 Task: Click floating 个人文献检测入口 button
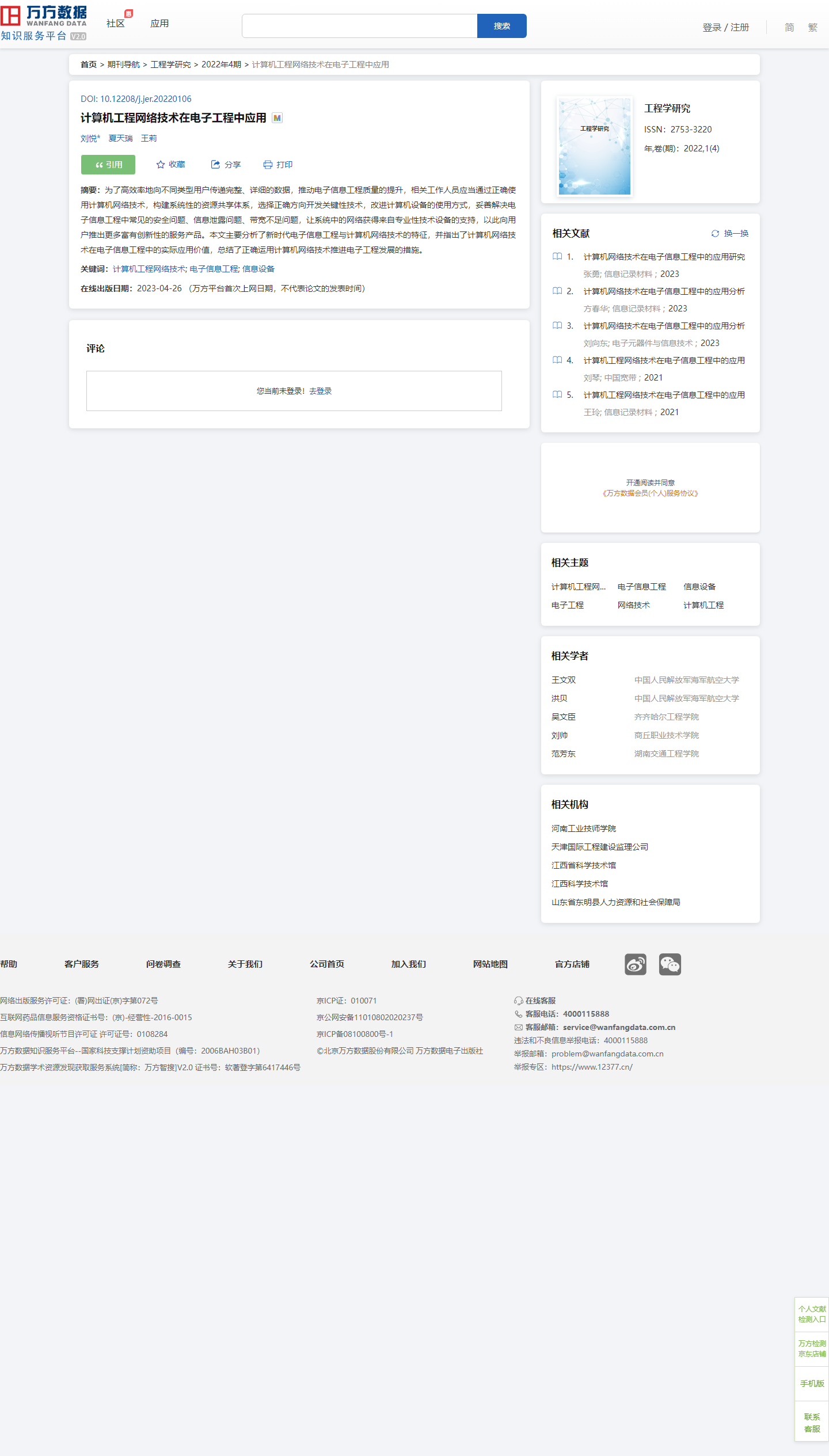coord(812,1314)
